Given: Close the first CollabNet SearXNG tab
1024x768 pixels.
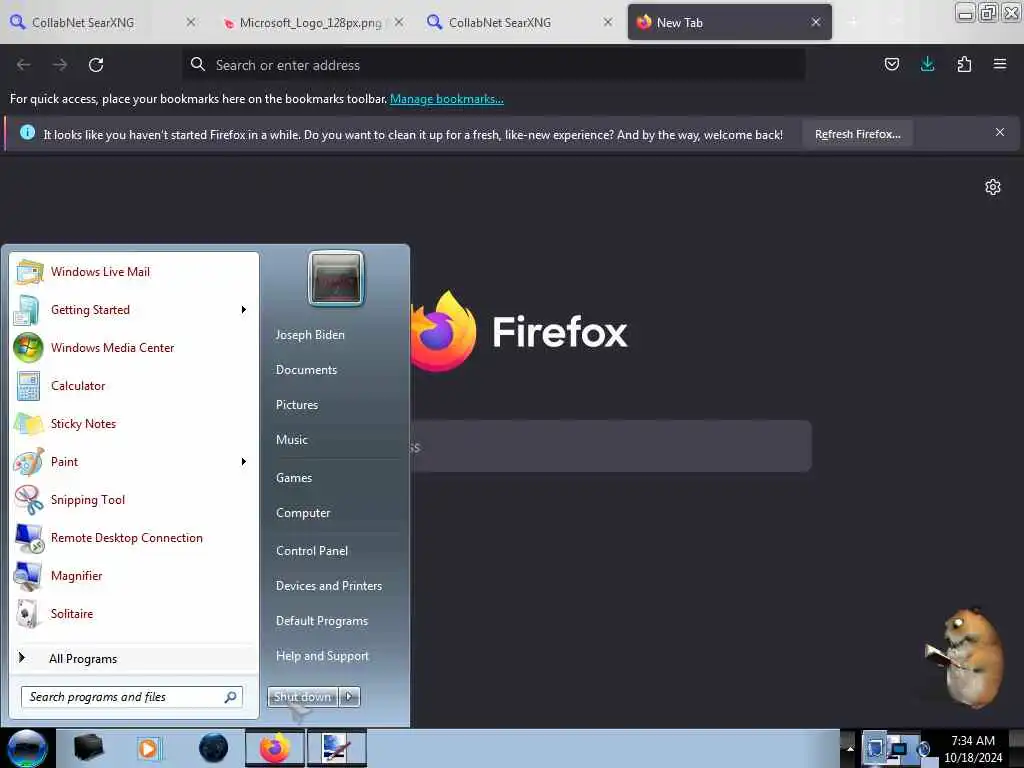Looking at the screenshot, I should click(191, 22).
